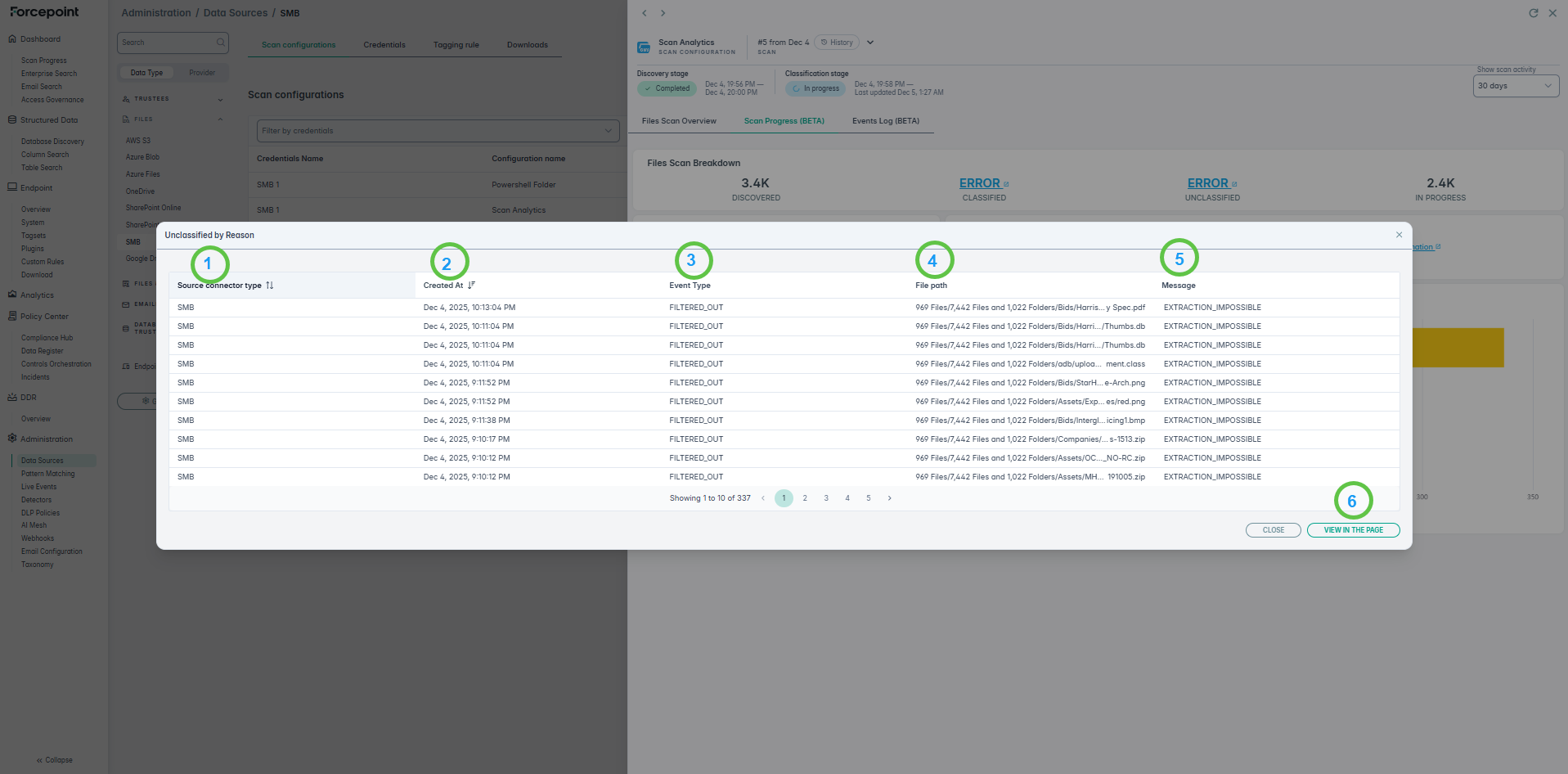Expand the Trustees section chevron

click(220, 100)
